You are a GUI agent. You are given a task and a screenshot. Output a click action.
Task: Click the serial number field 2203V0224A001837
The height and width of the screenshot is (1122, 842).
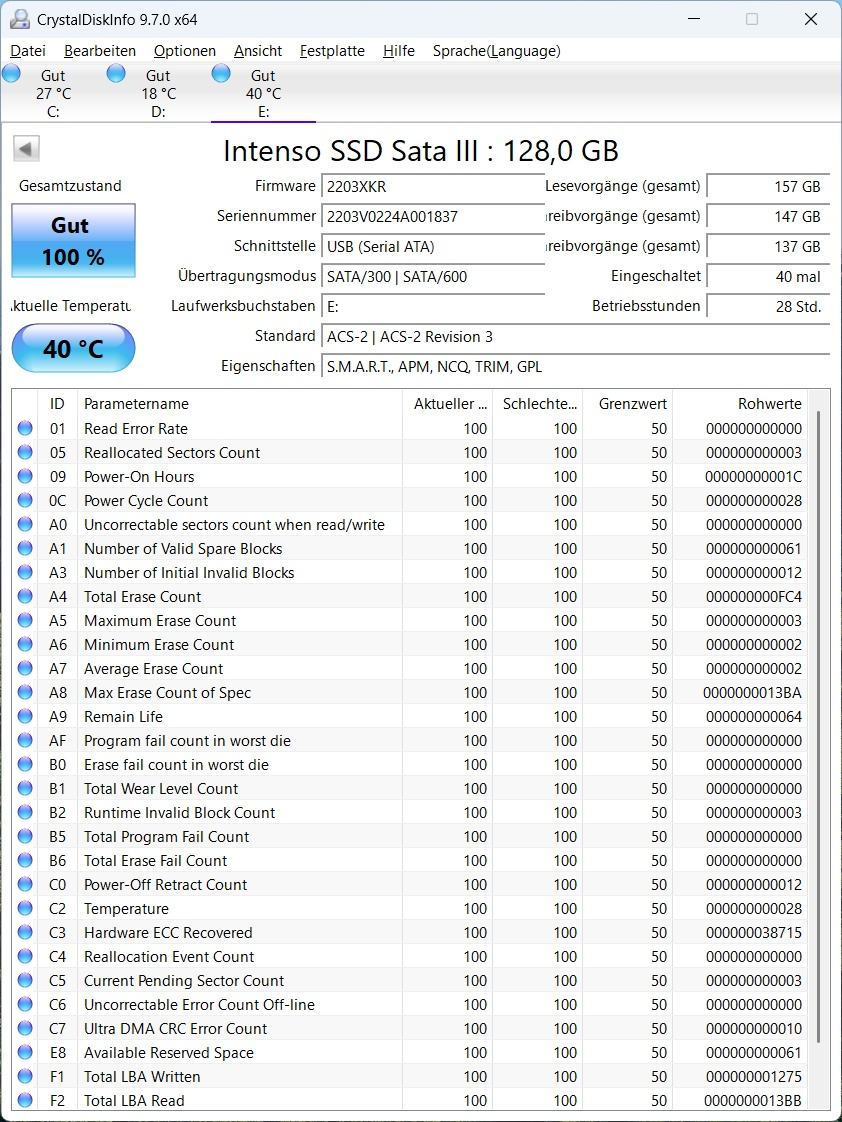(433, 217)
